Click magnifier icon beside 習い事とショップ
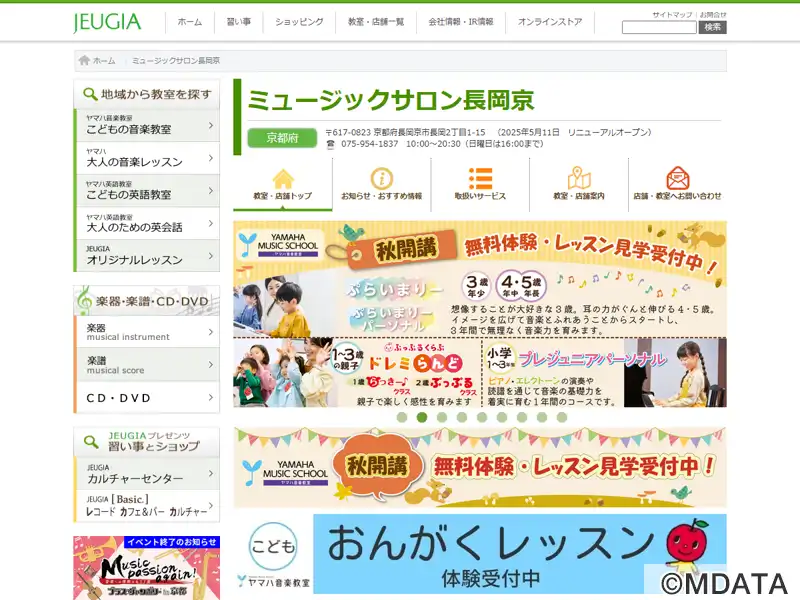Image resolution: width=800 pixels, height=600 pixels. coord(91,442)
